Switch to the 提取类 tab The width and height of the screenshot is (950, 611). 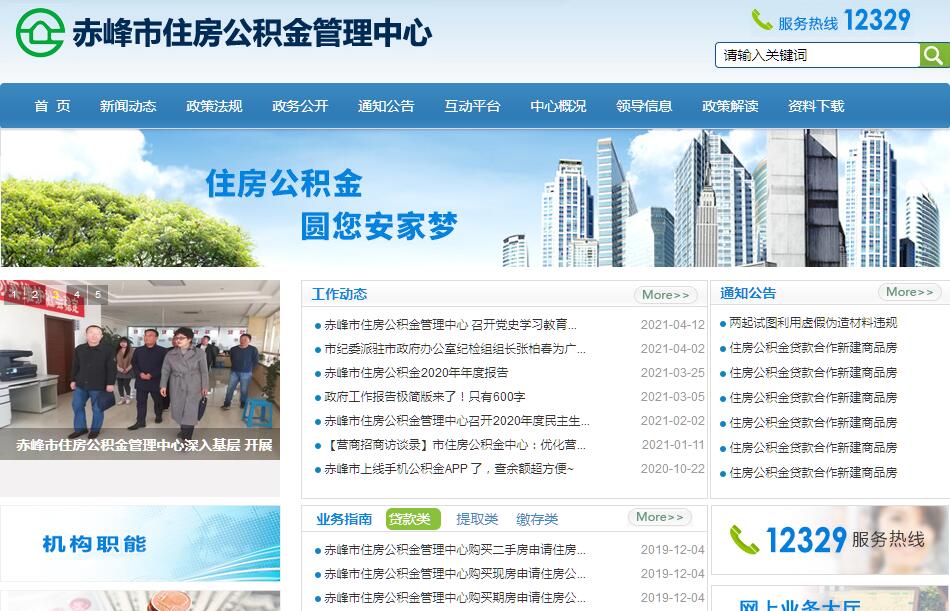click(477, 519)
